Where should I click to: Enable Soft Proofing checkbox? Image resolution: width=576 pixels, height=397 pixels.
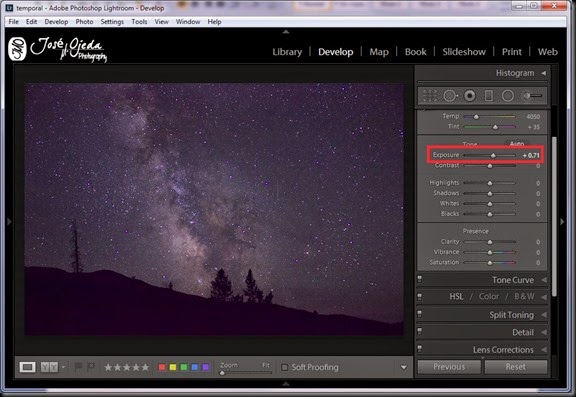pos(284,367)
